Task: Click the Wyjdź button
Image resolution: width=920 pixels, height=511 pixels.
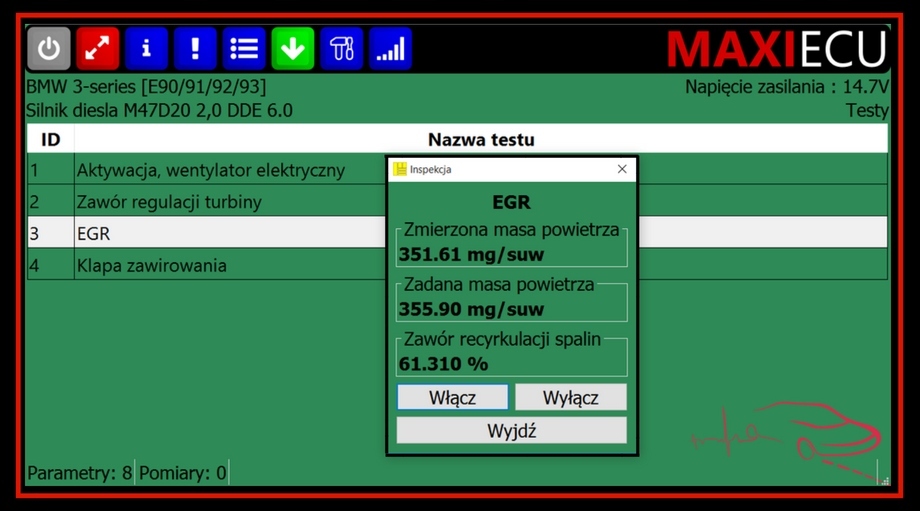Action: point(512,431)
